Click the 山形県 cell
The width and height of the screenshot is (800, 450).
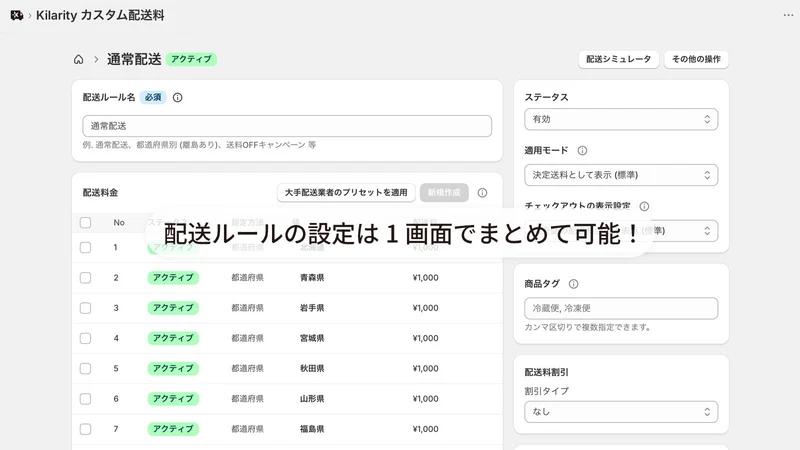[x=312, y=399]
